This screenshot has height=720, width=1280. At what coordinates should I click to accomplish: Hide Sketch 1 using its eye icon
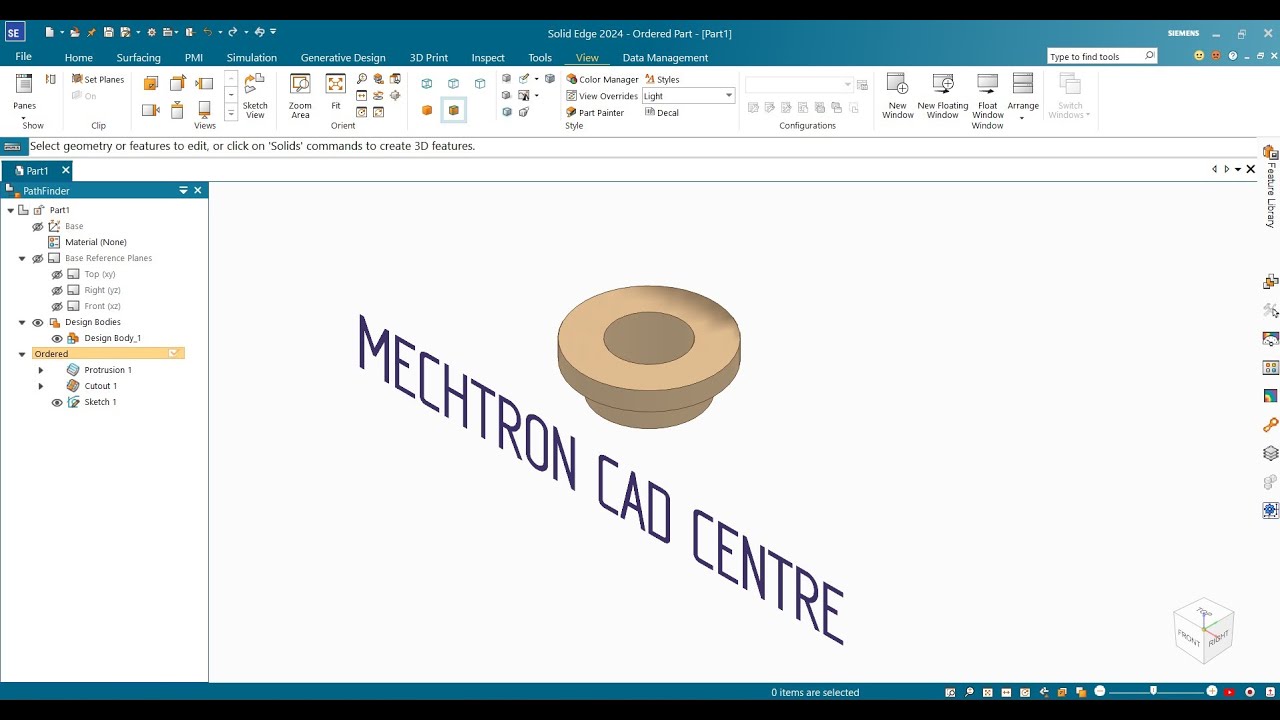(x=57, y=402)
